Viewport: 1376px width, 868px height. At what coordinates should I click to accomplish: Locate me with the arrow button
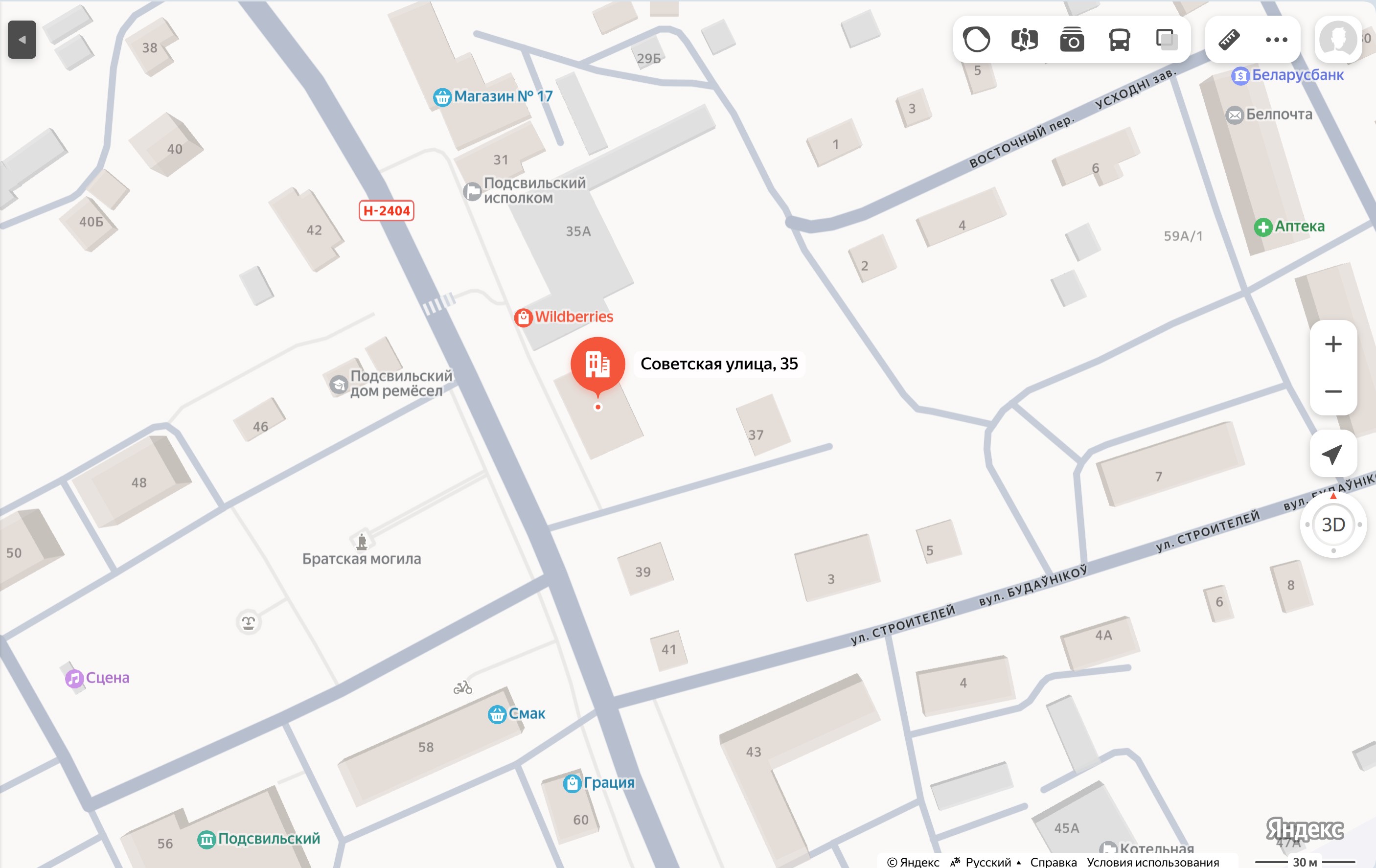click(x=1332, y=454)
